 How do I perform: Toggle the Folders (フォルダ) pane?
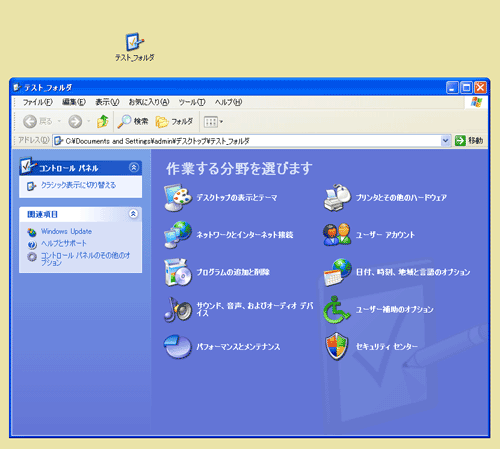click(x=174, y=122)
